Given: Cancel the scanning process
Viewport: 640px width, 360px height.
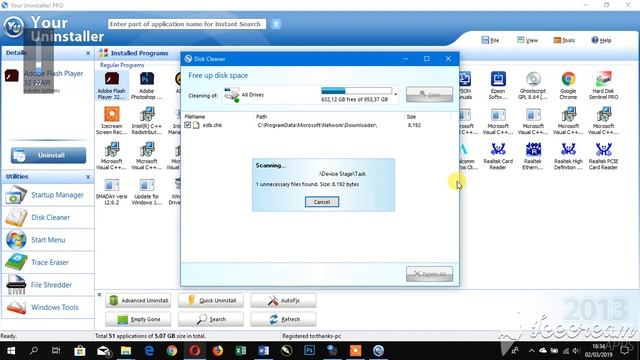Looking at the screenshot, I should click(x=322, y=202).
